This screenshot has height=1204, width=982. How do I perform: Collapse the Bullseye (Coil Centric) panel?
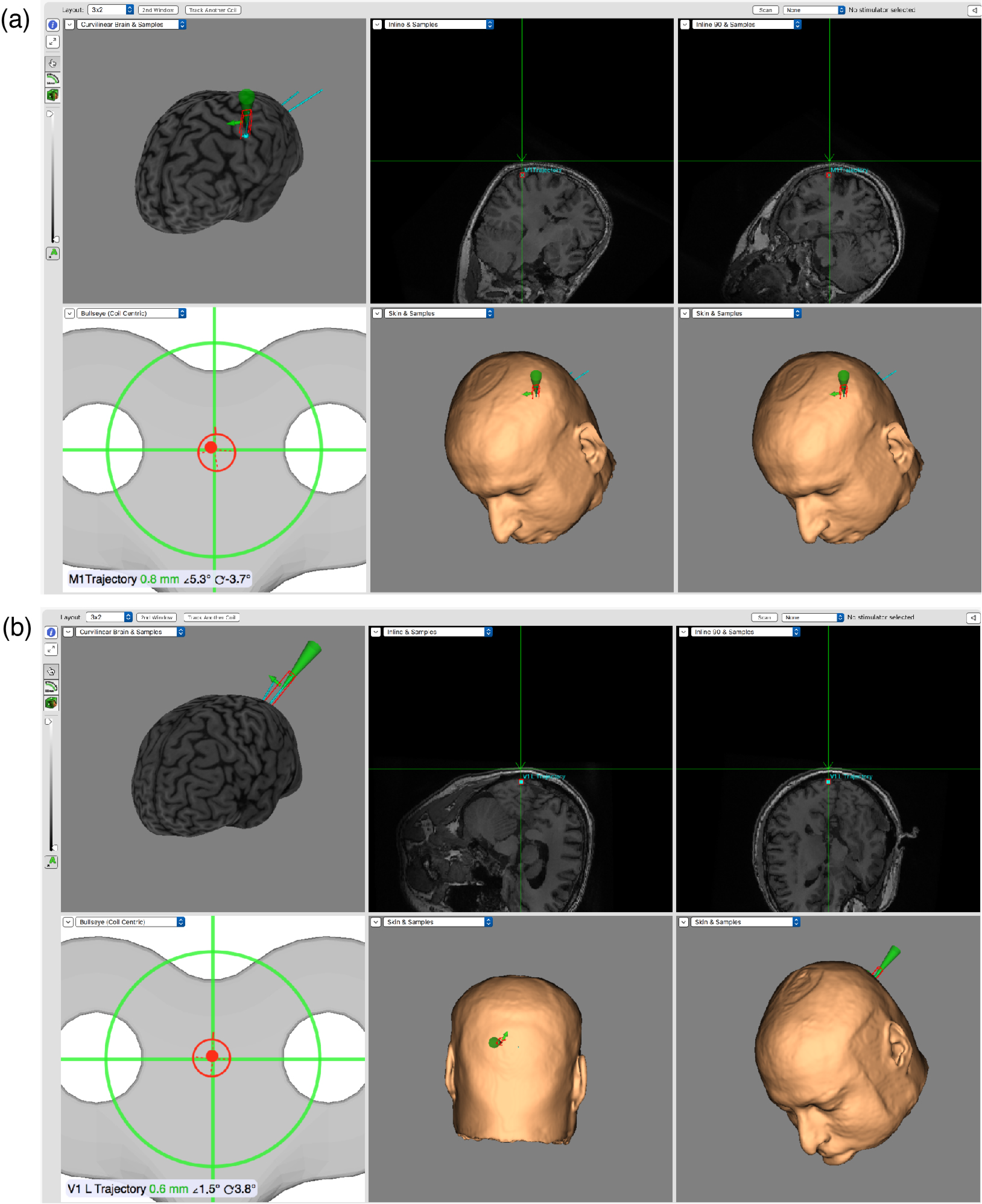click(x=69, y=313)
